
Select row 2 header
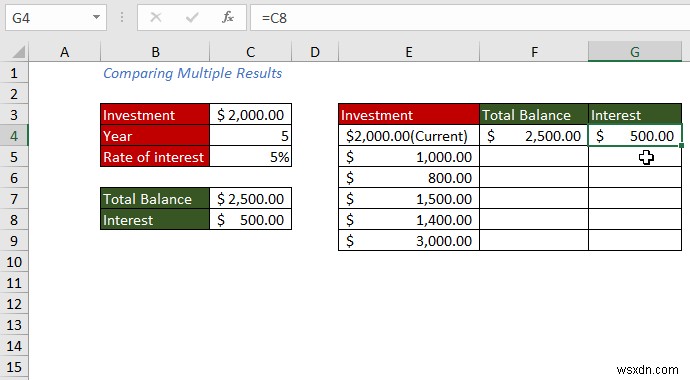(14, 94)
